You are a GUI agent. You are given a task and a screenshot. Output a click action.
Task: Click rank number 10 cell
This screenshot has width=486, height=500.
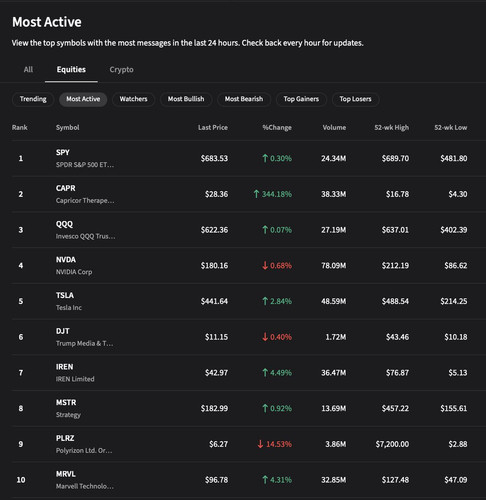[x=21, y=480]
